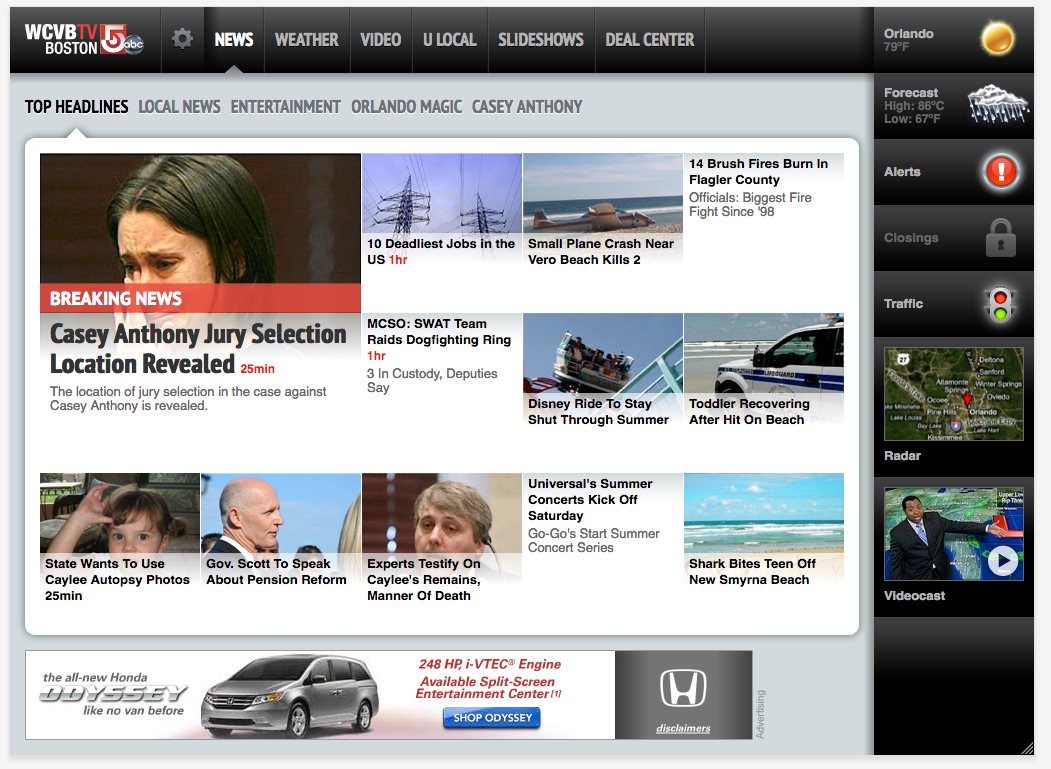Screen dimensions: 1051x769
Task: Click the padlock Closings icon
Action: (x=1001, y=237)
